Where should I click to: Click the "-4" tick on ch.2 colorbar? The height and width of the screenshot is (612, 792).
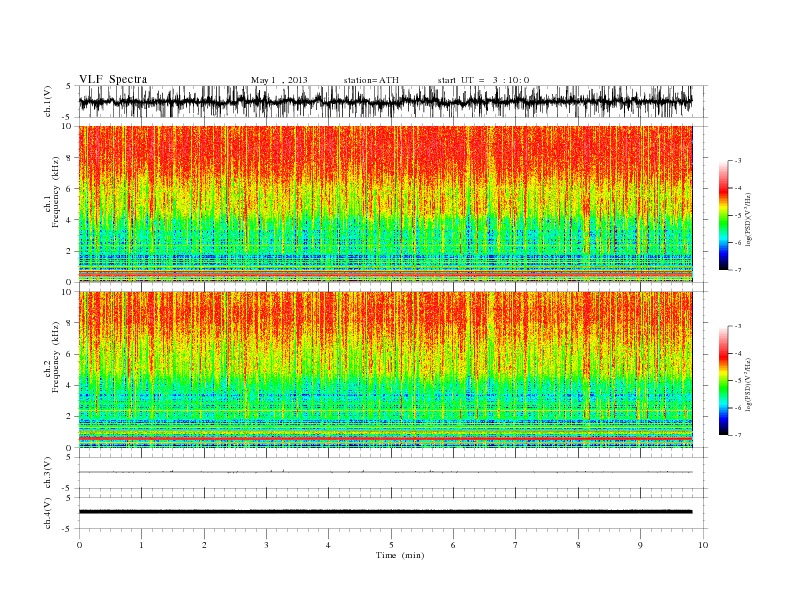click(x=737, y=353)
